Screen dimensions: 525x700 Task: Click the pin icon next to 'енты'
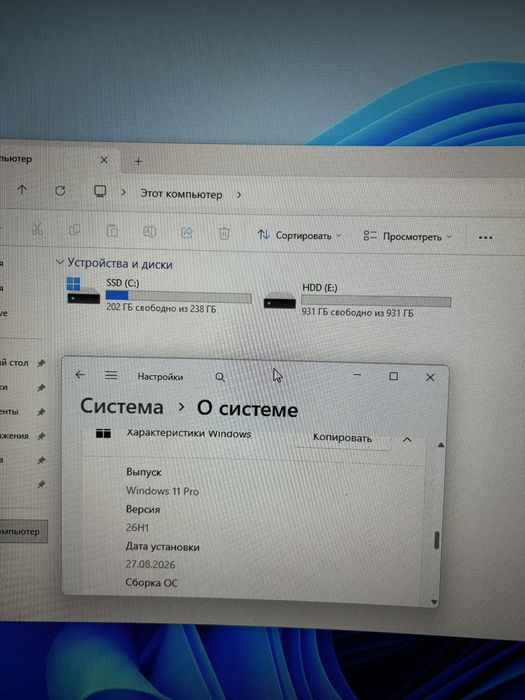click(41, 412)
